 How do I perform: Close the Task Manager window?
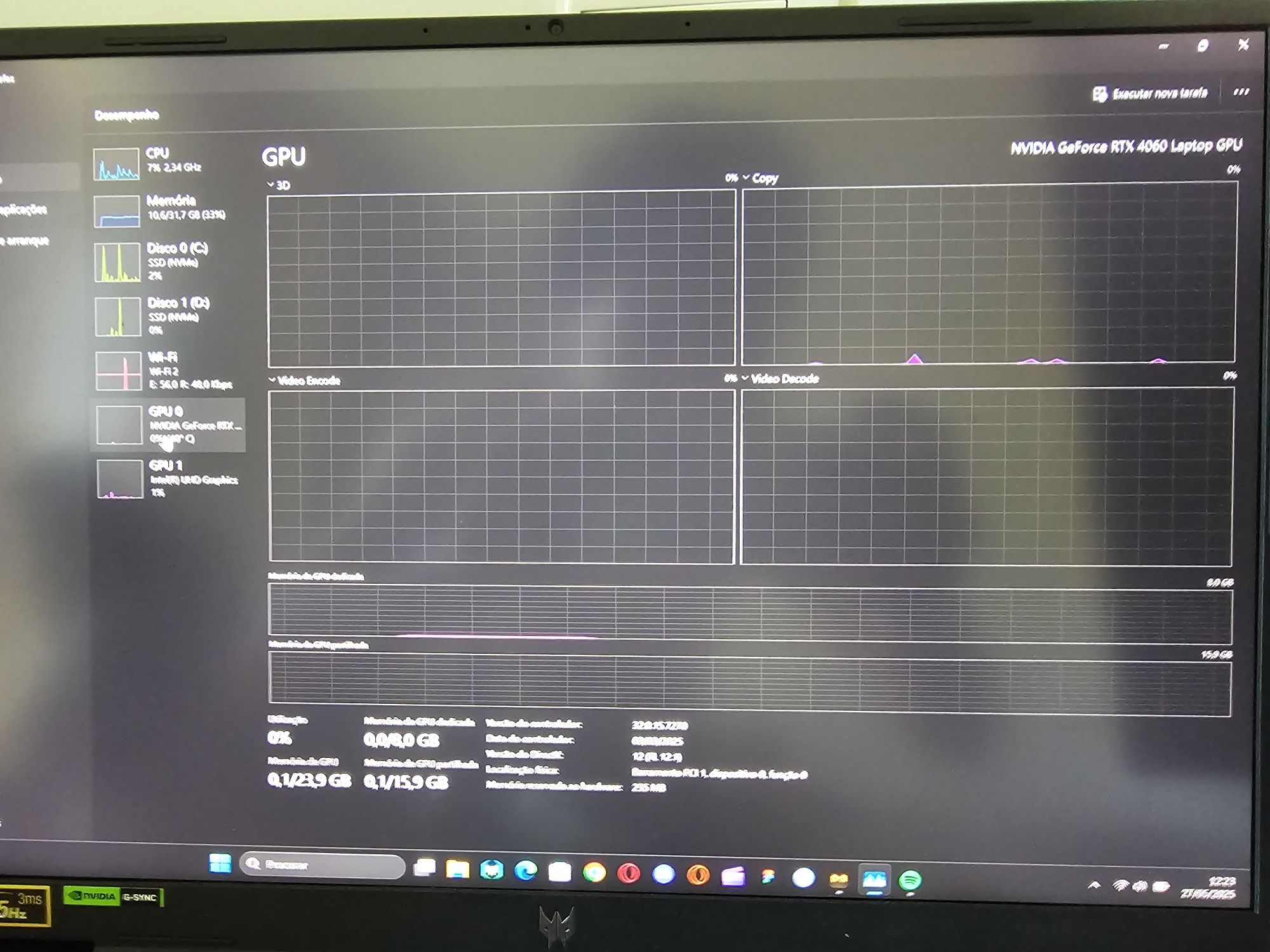(1243, 44)
